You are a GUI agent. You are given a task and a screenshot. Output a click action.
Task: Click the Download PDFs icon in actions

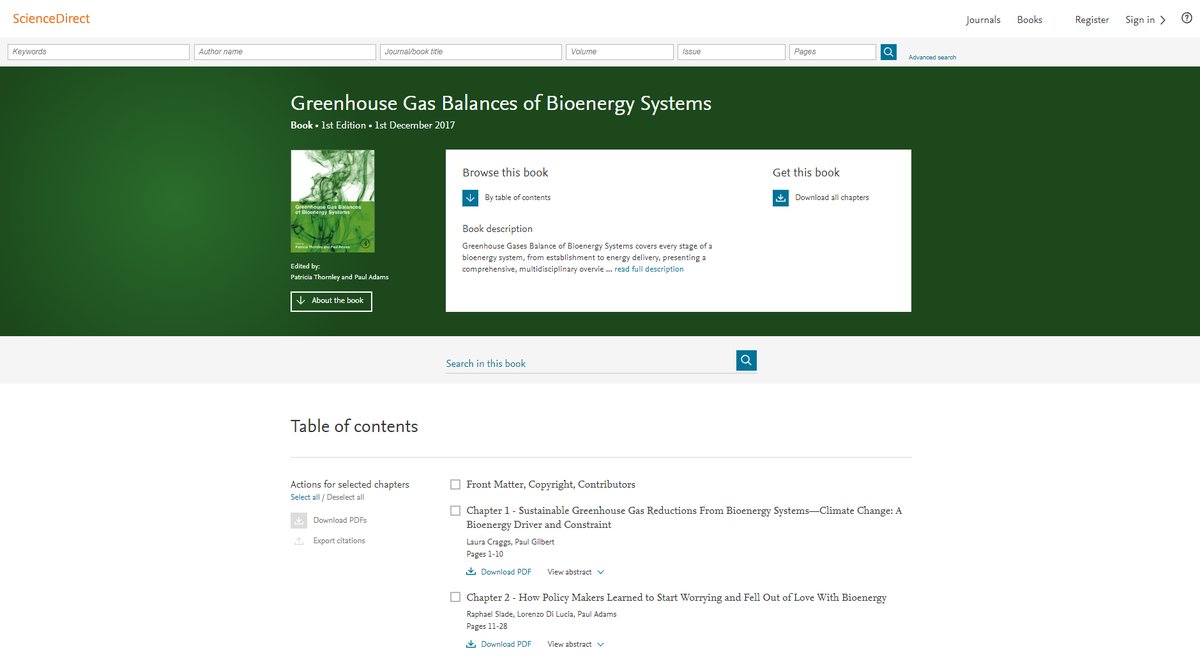(299, 520)
